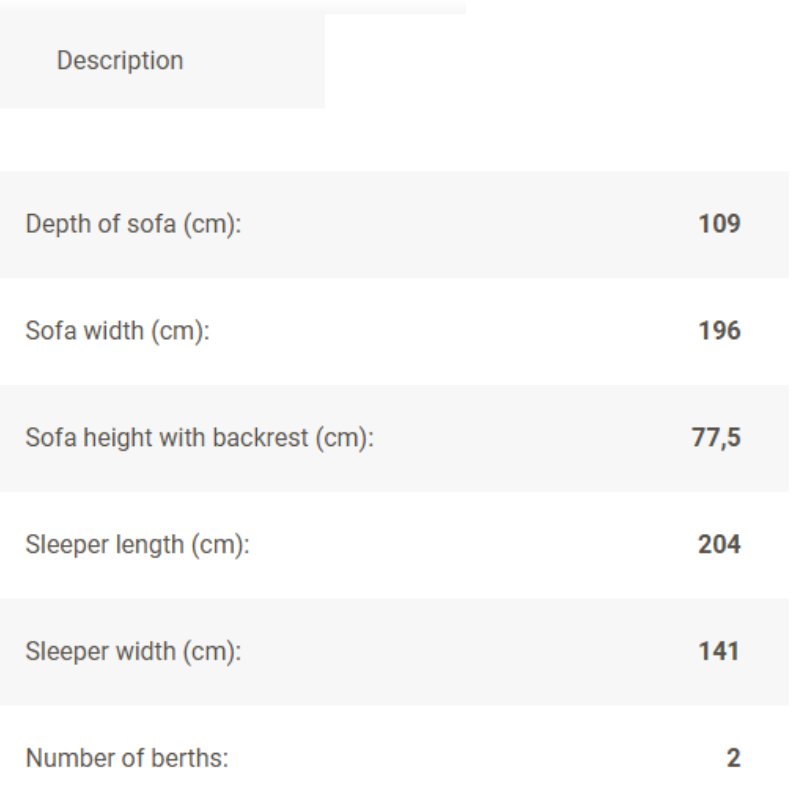Open the Description tab
This screenshot has width=800, height=800.
120,61
